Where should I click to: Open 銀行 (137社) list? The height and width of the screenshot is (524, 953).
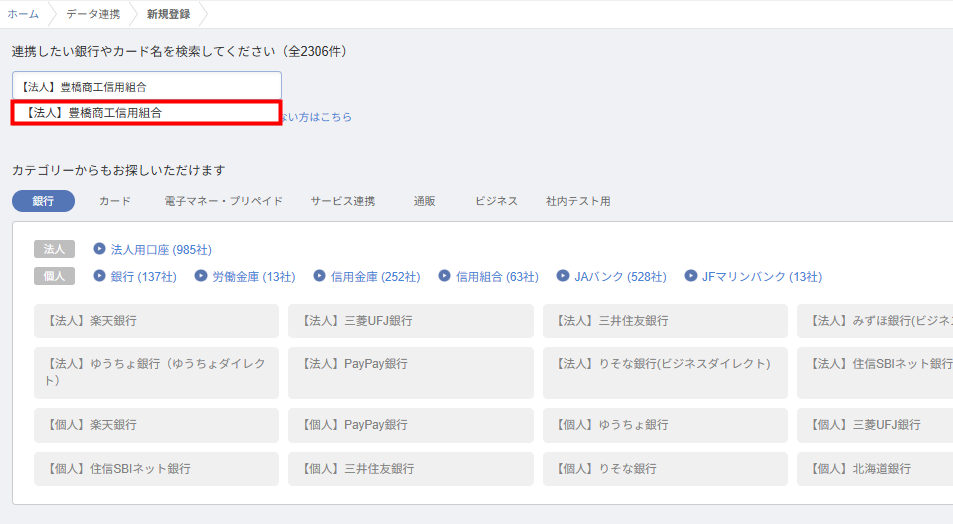(143, 277)
